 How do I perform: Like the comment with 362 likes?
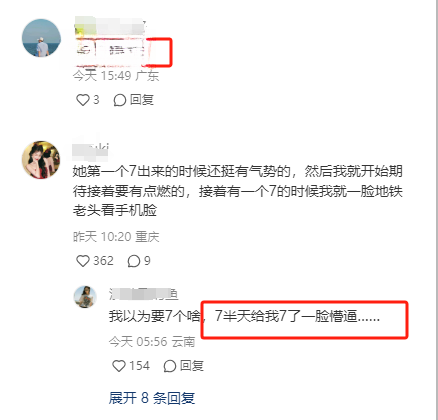coord(83,261)
